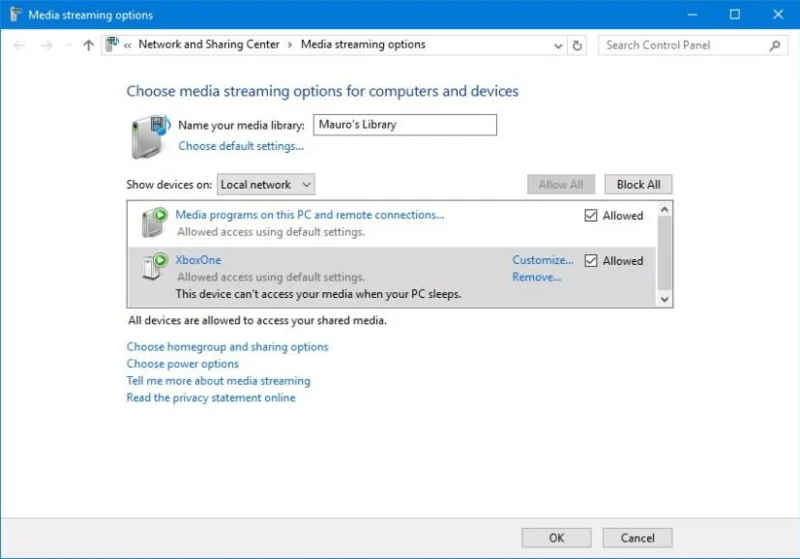This screenshot has width=800, height=559.
Task: Open the Show devices on dropdown
Action: [x=266, y=185]
